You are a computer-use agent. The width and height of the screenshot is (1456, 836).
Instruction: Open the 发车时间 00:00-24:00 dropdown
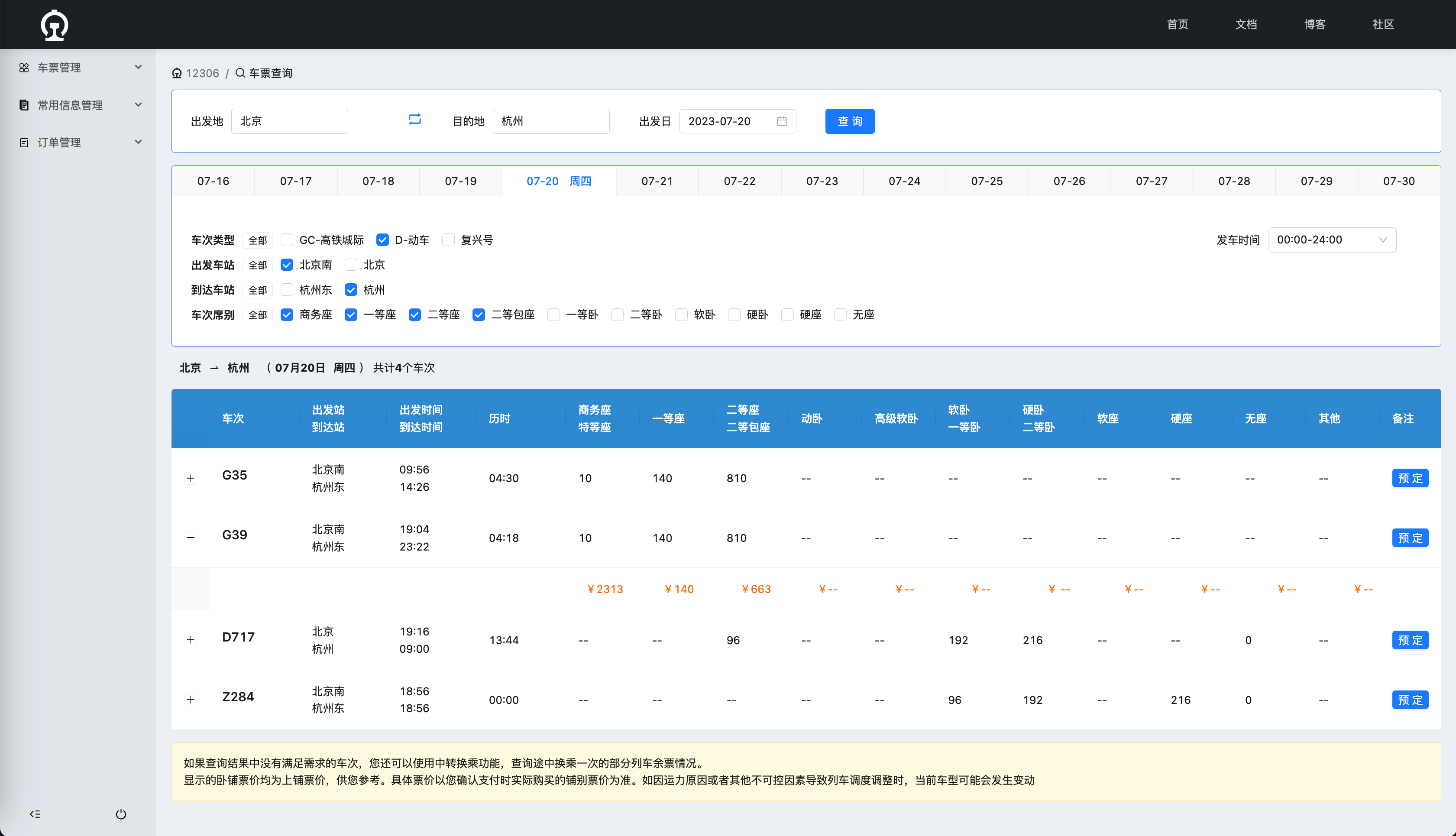click(1331, 240)
